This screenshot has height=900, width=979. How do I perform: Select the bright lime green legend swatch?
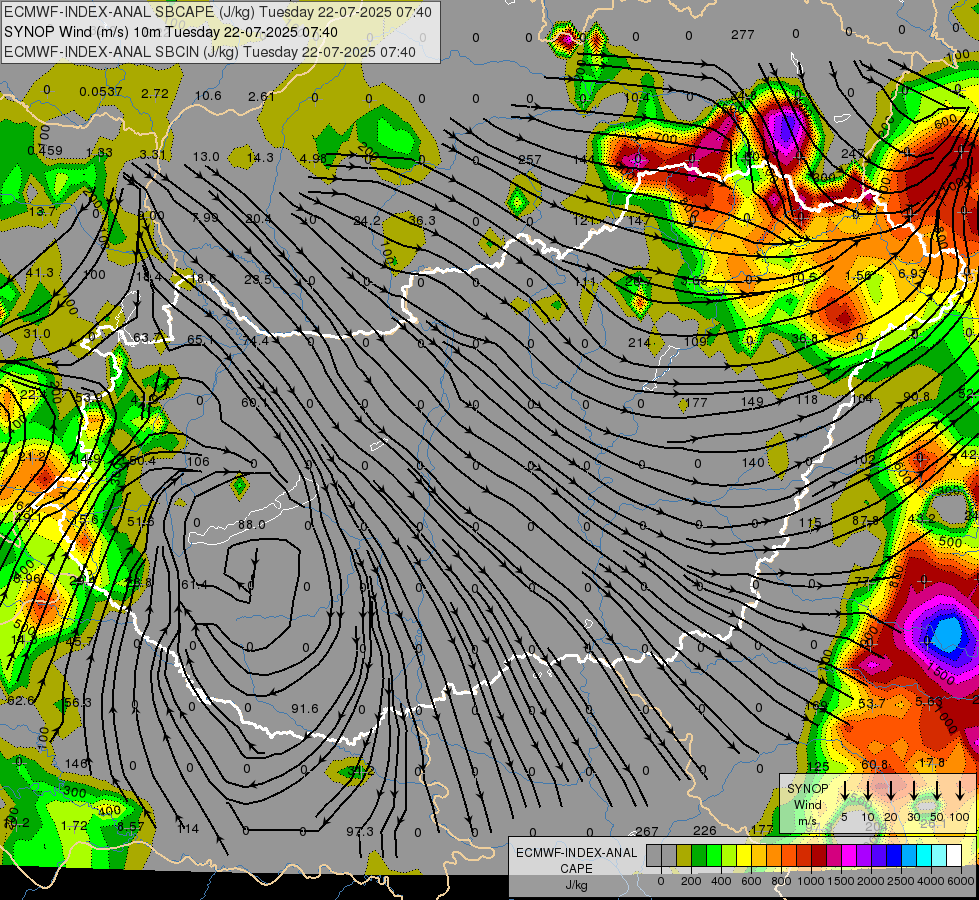[x=714, y=856]
